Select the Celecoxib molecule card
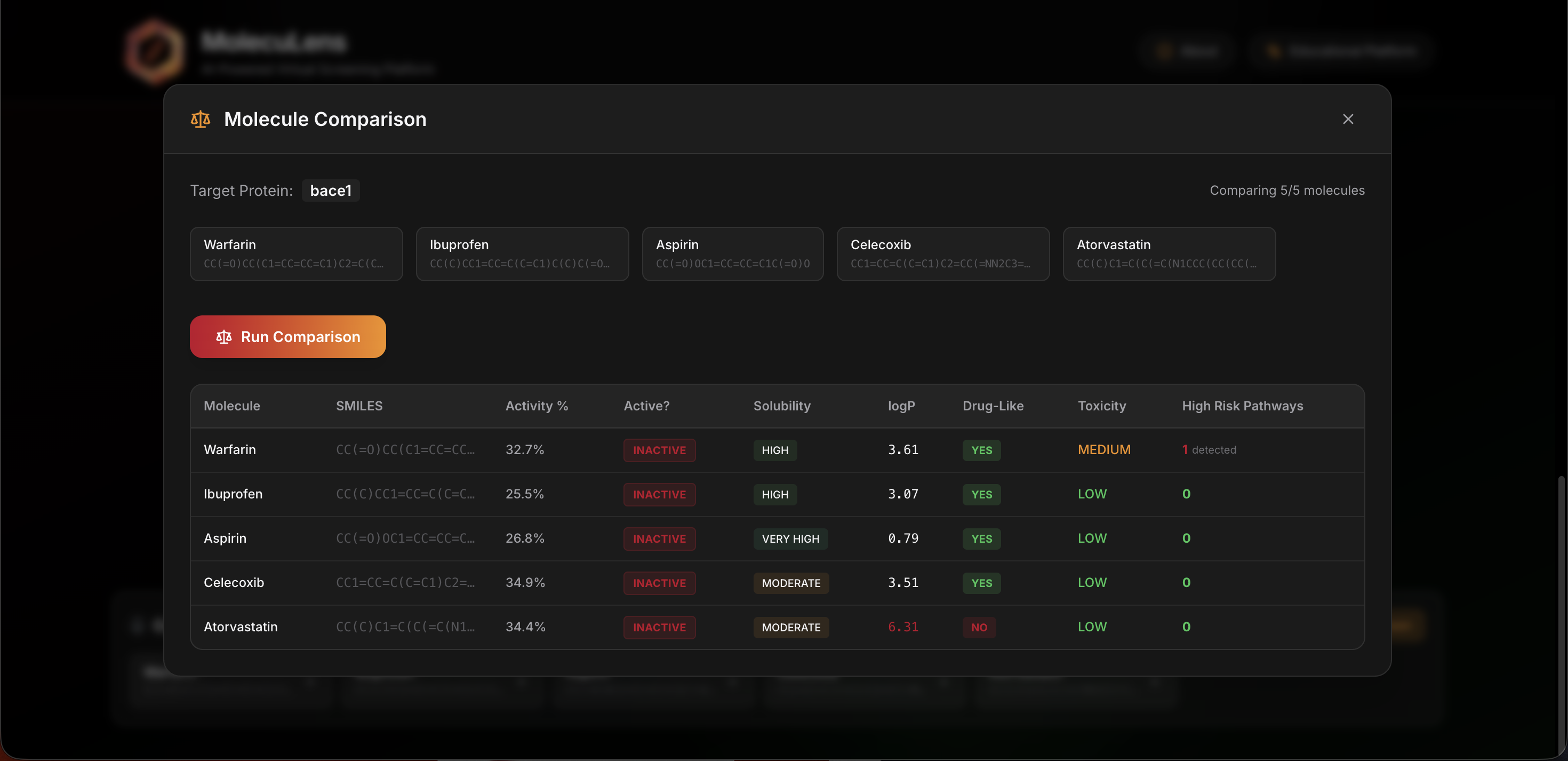The height and width of the screenshot is (761, 1568). 942,253
